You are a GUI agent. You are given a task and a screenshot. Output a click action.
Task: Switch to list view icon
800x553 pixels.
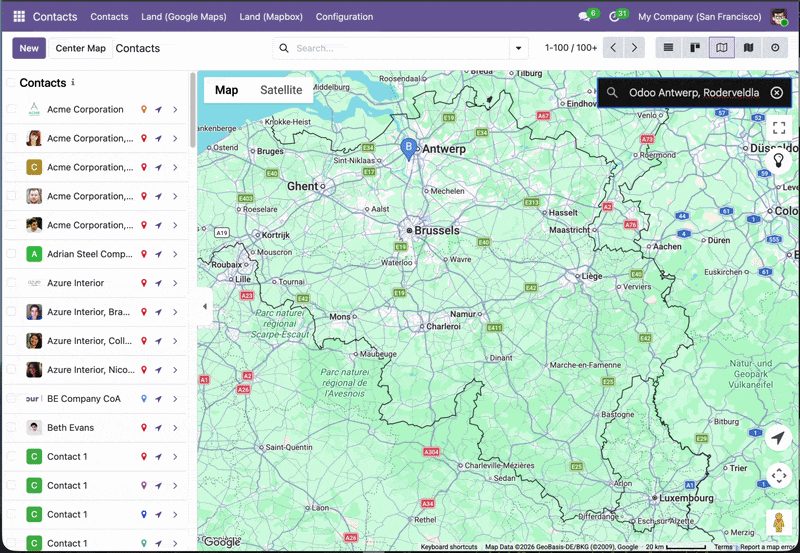click(668, 47)
